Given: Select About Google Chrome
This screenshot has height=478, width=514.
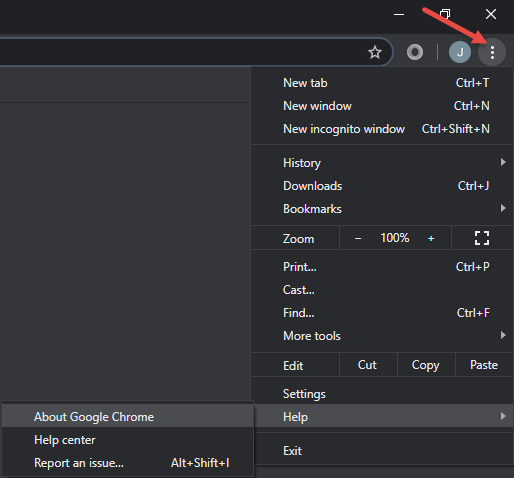Looking at the screenshot, I should 128,417.
